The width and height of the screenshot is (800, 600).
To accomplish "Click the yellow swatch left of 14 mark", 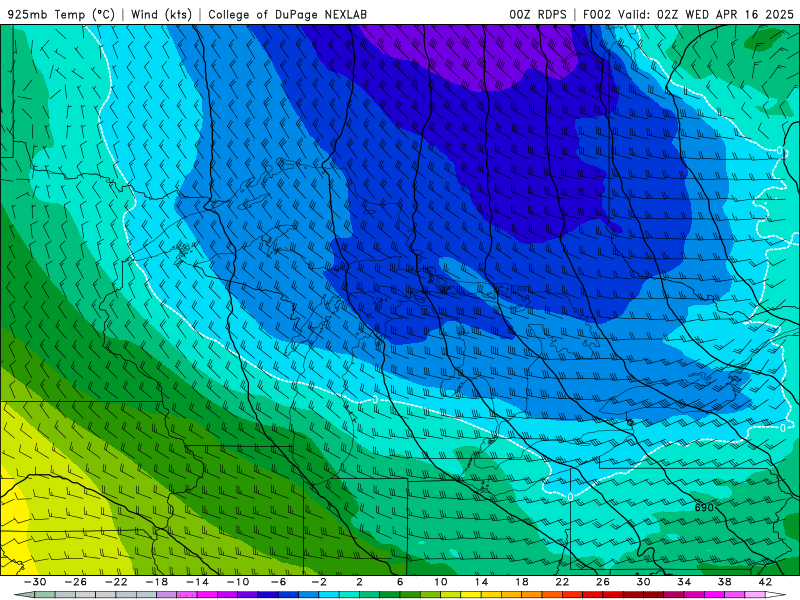I will (x=471, y=595).
